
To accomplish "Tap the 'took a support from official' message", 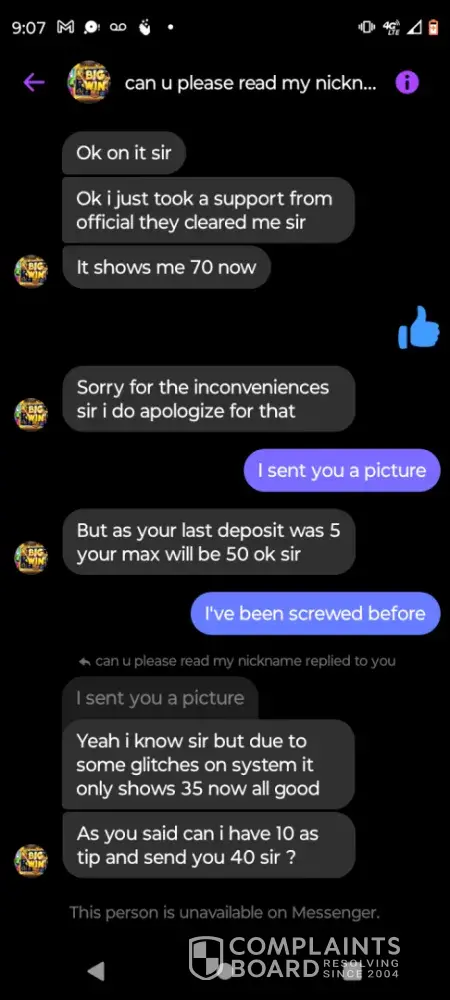I will (x=208, y=210).
